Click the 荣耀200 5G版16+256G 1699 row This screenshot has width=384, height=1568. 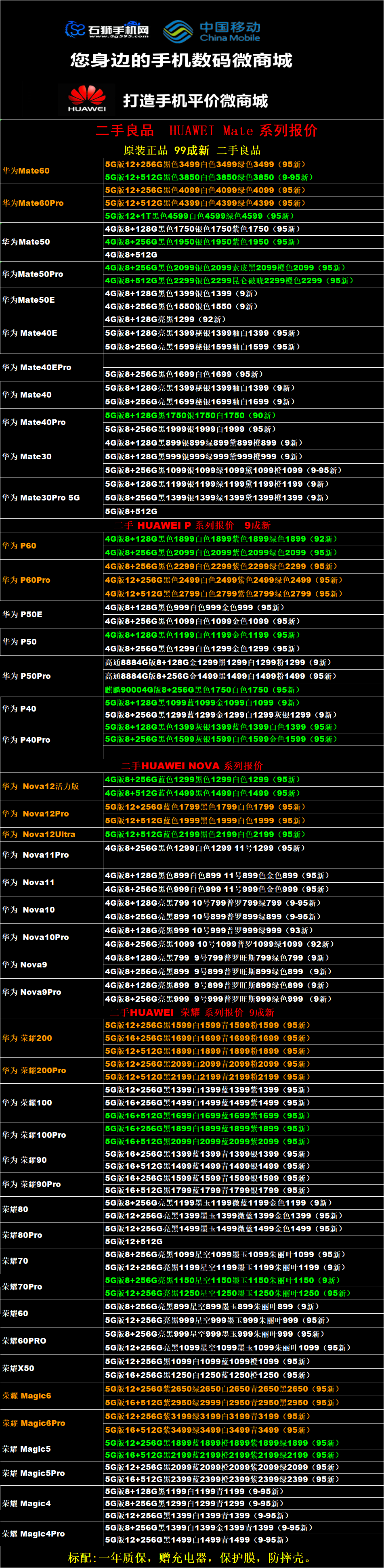[x=243, y=1038]
